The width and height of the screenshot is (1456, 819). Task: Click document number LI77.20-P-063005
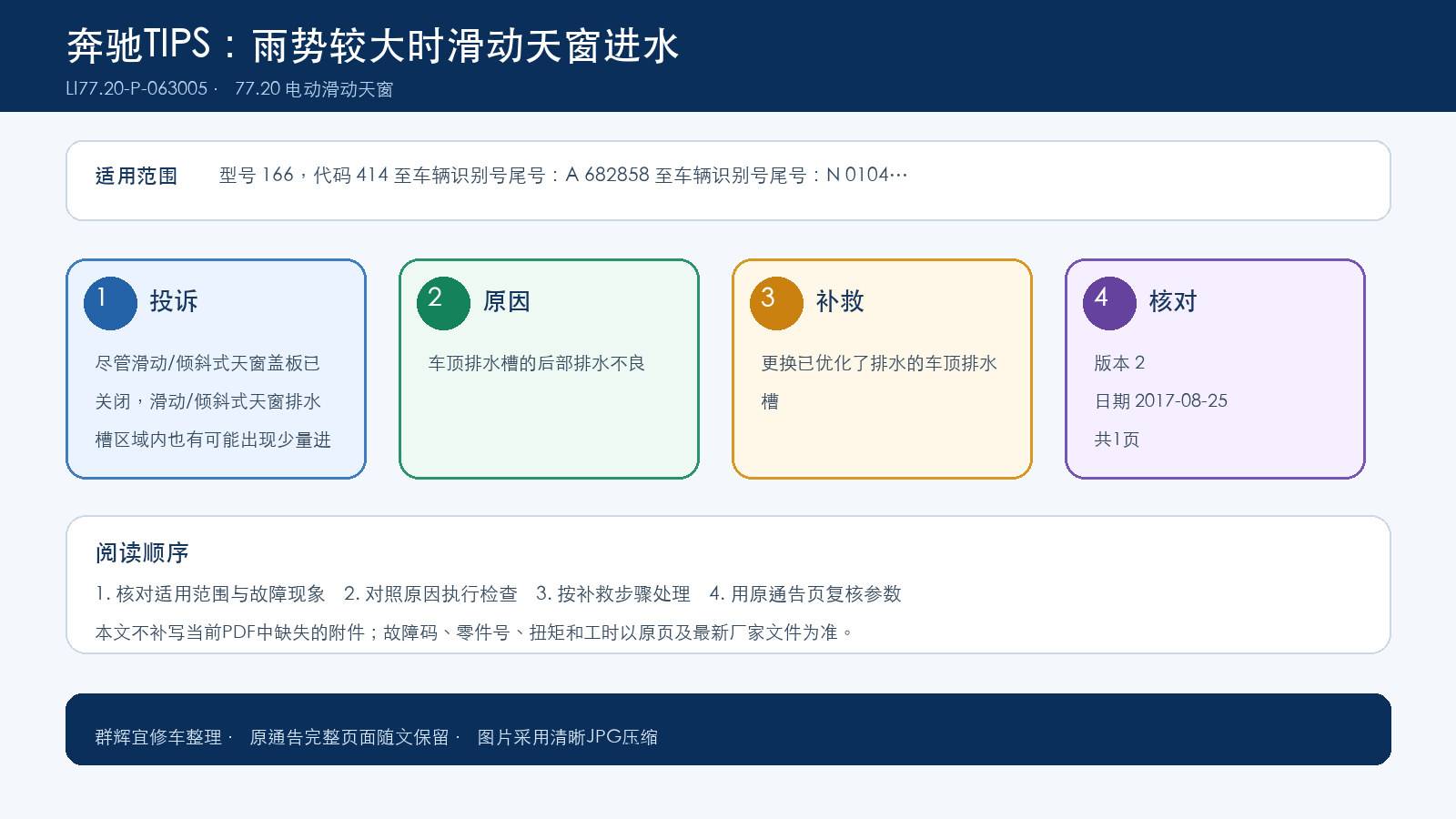[136, 89]
